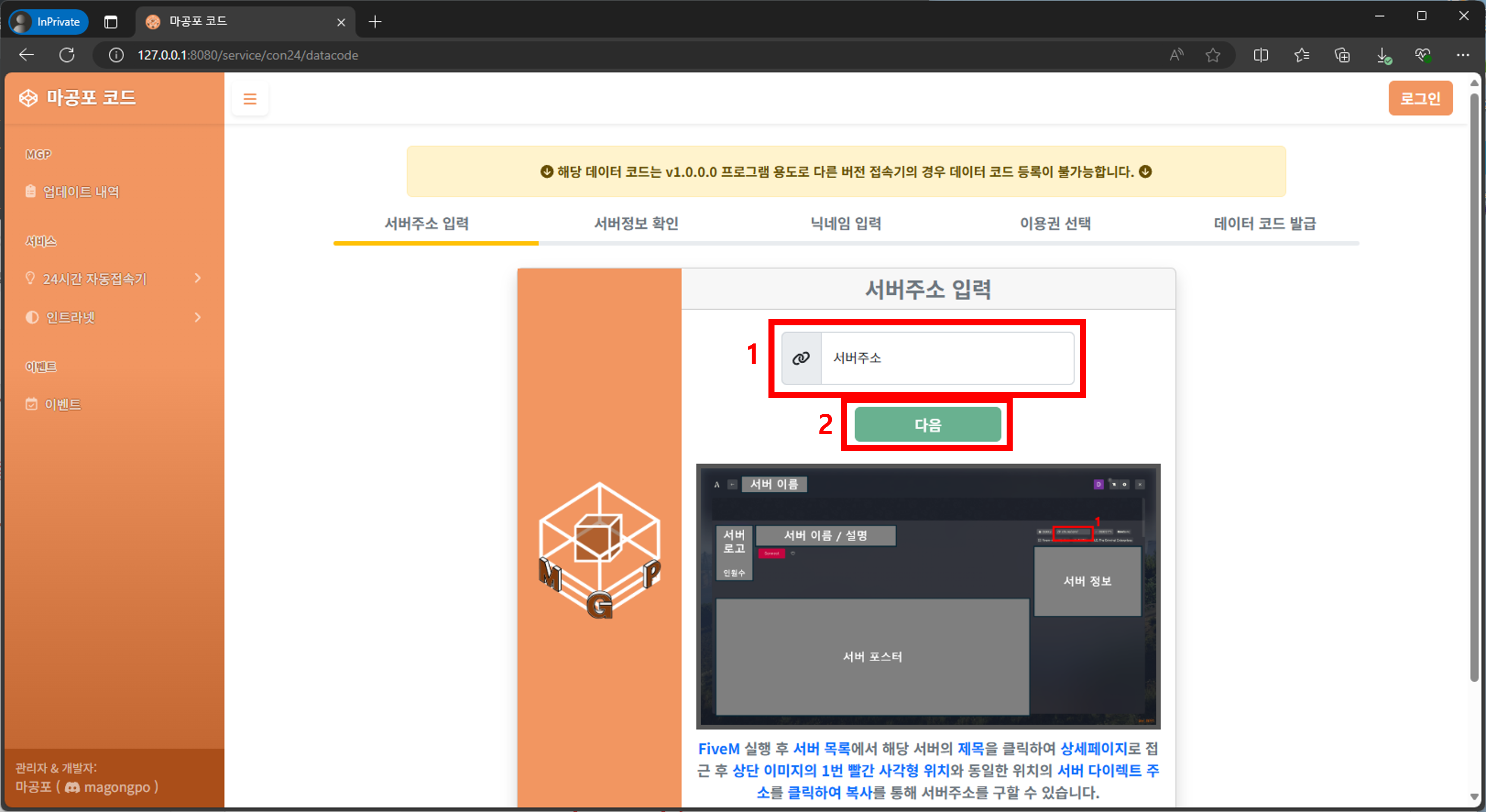Click the hamburger menu toggle icon

[x=250, y=99]
